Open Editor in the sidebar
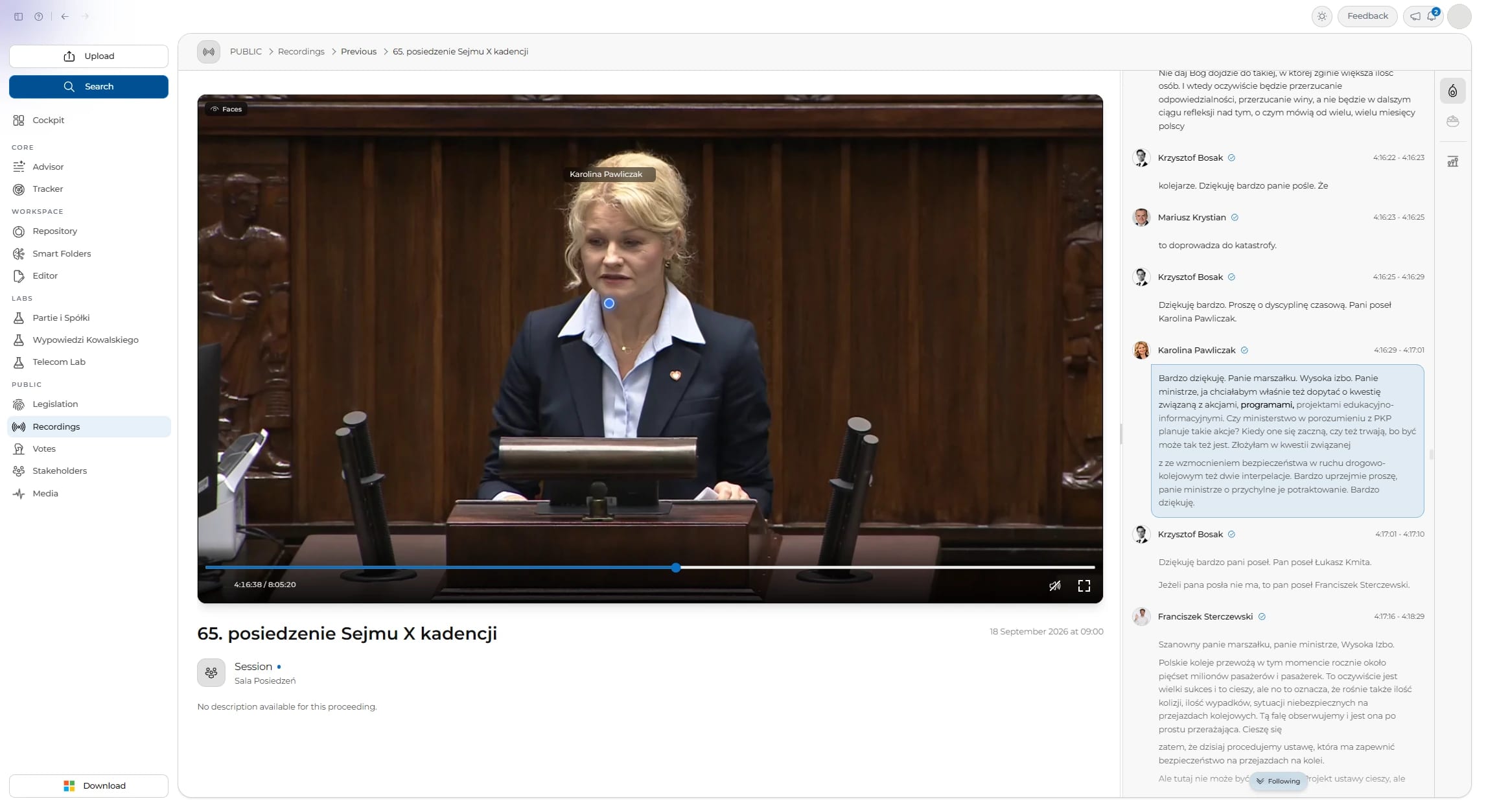Image resolution: width=1486 pixels, height=812 pixels. (89, 276)
